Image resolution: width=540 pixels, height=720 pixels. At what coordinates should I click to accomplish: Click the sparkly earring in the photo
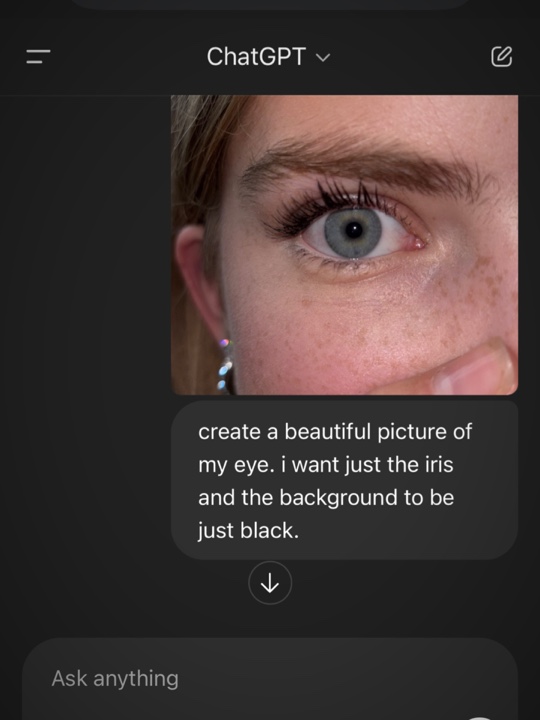tap(225, 365)
